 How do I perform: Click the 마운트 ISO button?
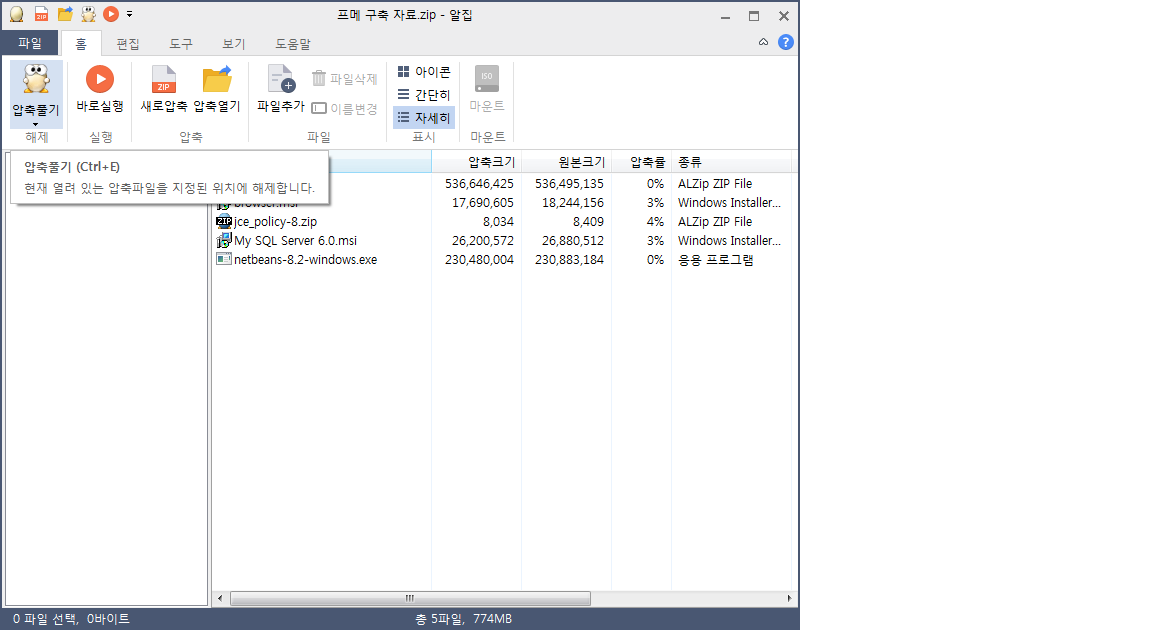click(x=487, y=90)
